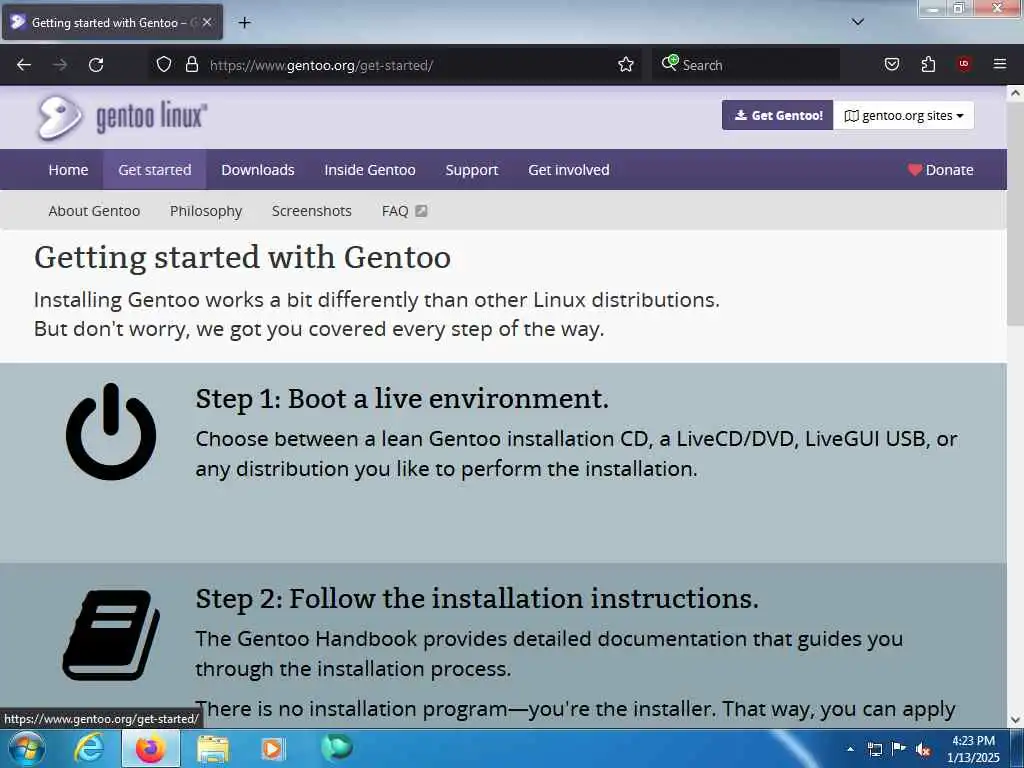This screenshot has width=1024, height=768.
Task: Open Windows Media Player from taskbar
Action: 273,748
